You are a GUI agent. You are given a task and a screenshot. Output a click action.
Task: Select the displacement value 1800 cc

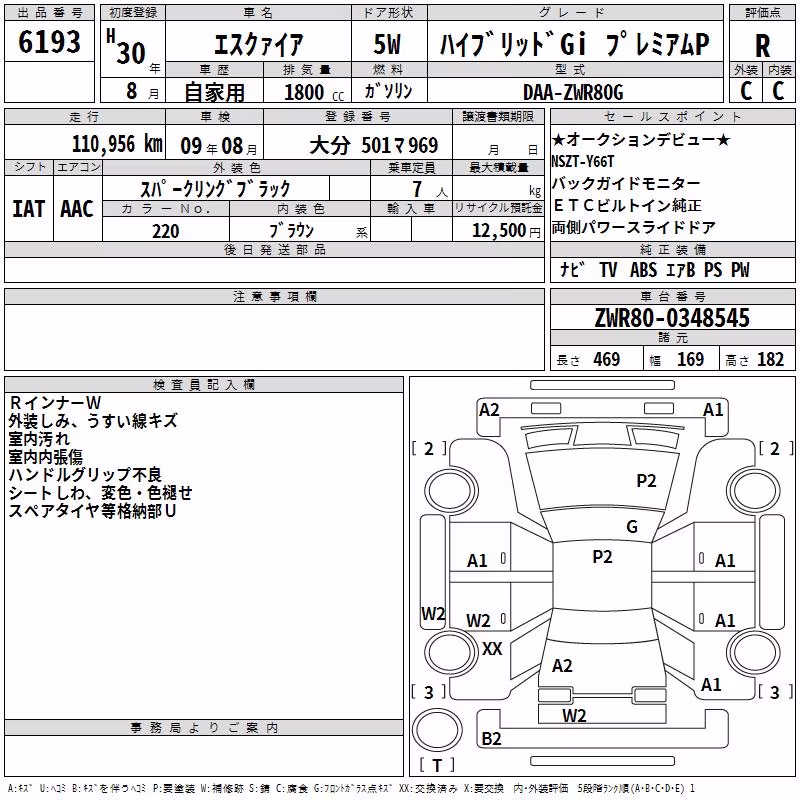[314, 92]
